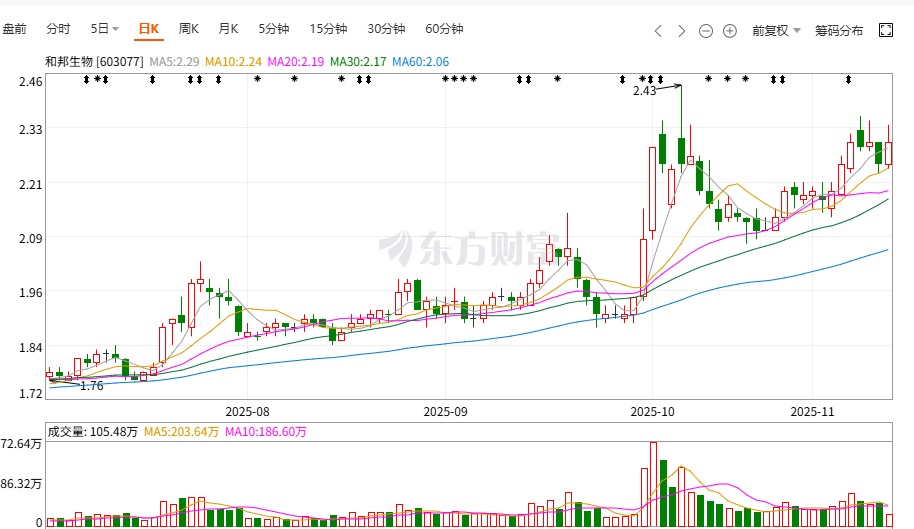The image size is (914, 529).
Task: Click the 和邦生物 [603077] stock name
Action: tap(94, 62)
